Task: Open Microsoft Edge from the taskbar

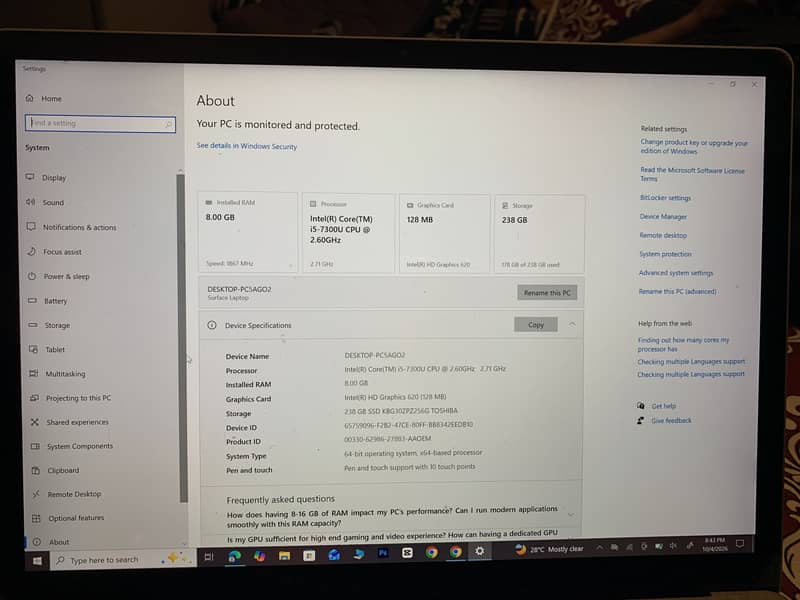Action: click(x=235, y=556)
